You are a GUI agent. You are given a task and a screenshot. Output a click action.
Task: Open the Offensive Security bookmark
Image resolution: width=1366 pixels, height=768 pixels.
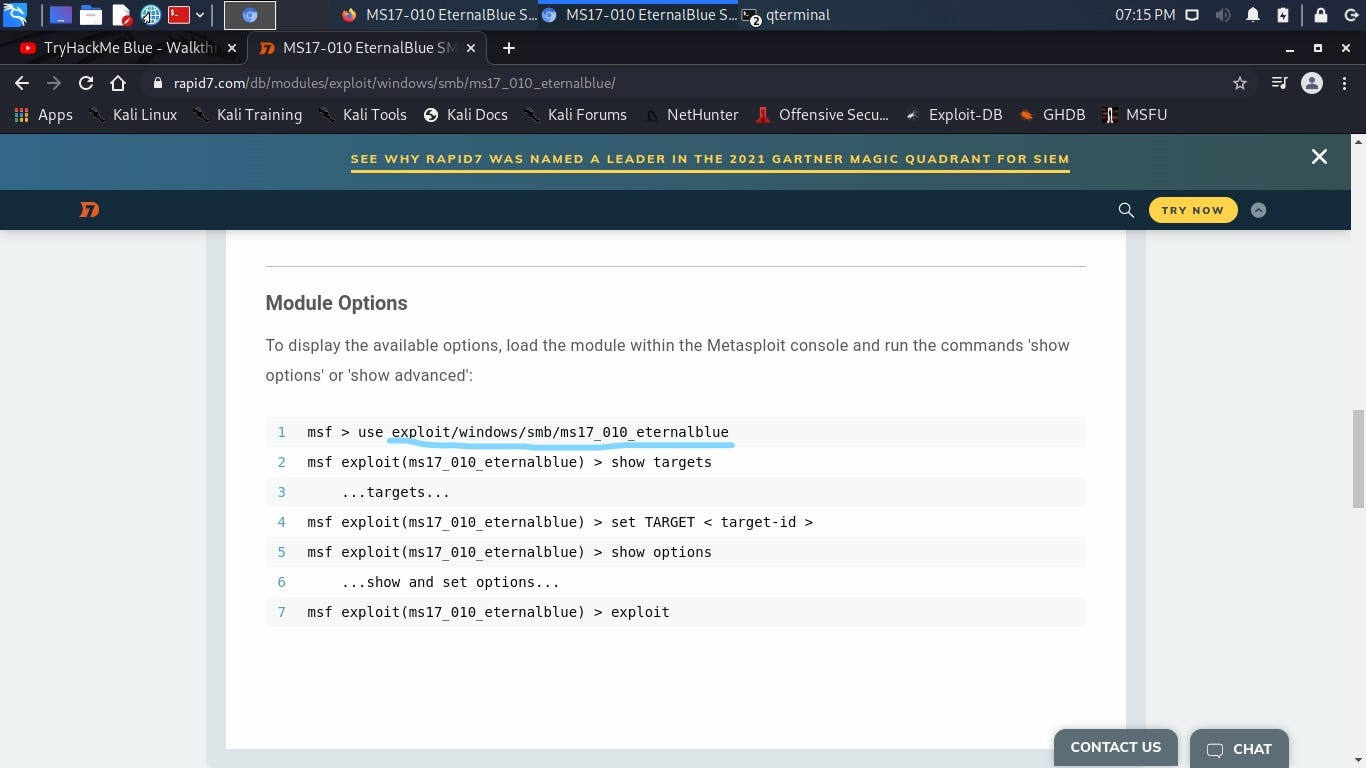point(822,115)
